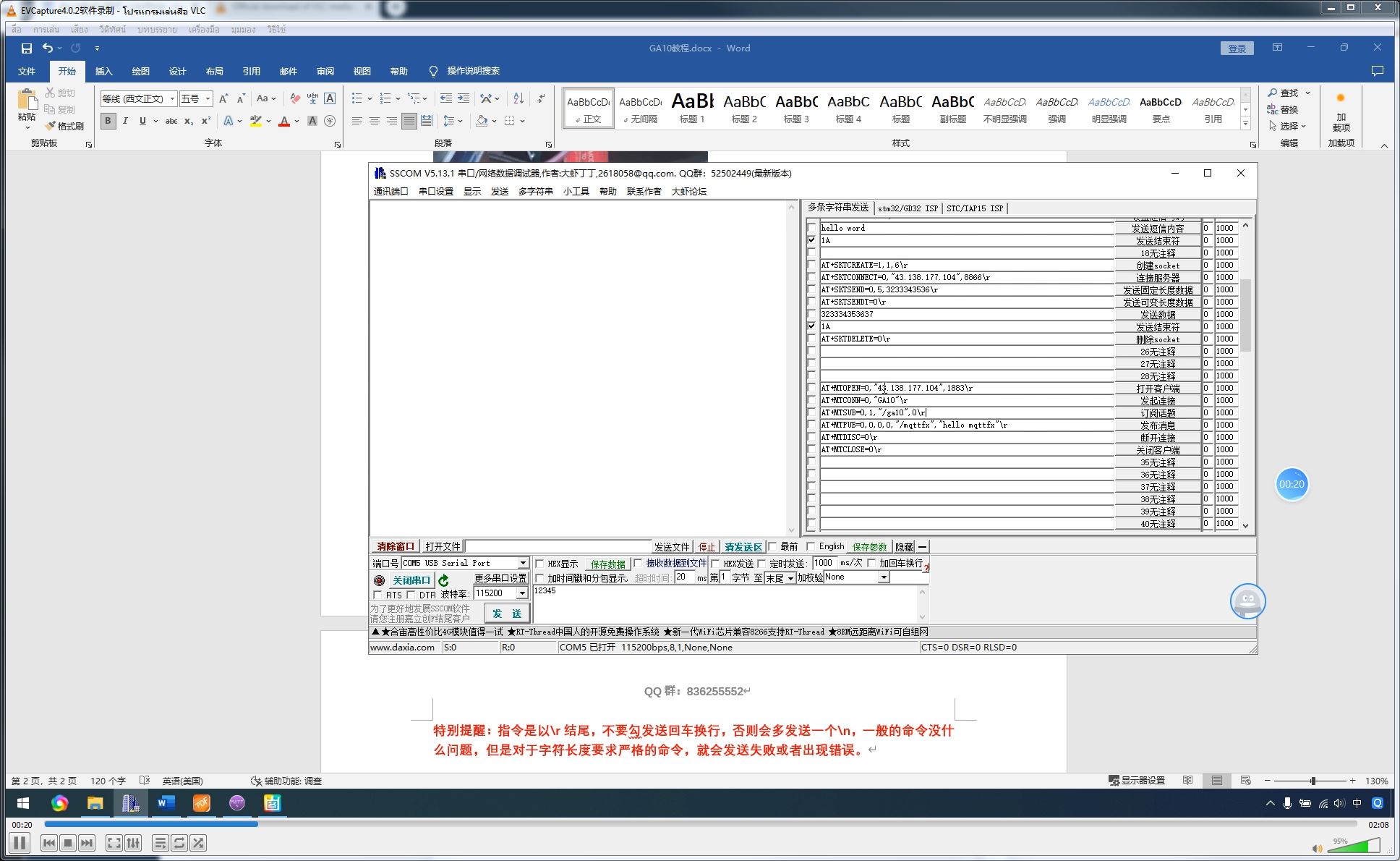Toggle the RTS checkbox

(x=377, y=595)
